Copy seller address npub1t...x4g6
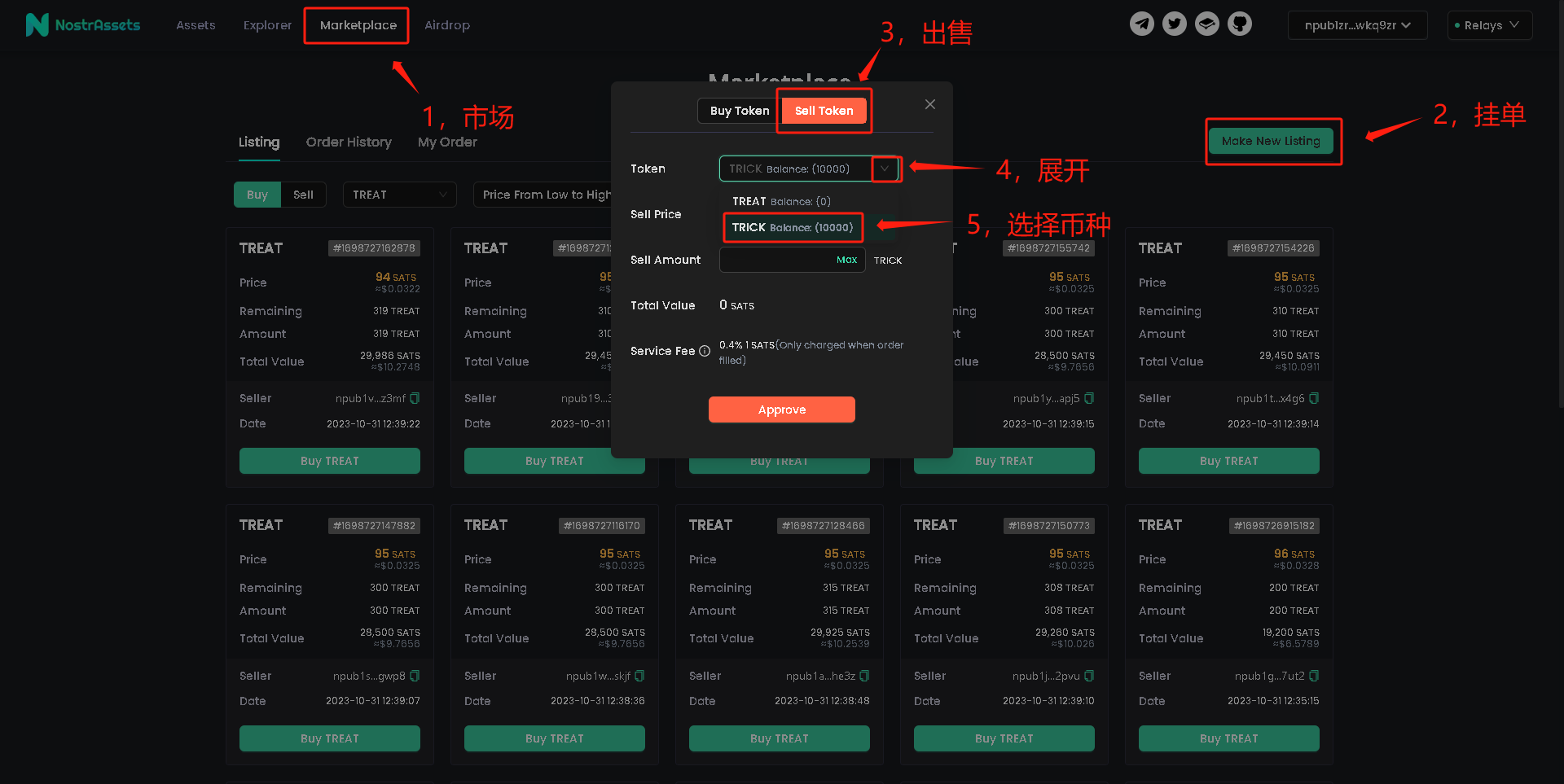 point(1314,398)
